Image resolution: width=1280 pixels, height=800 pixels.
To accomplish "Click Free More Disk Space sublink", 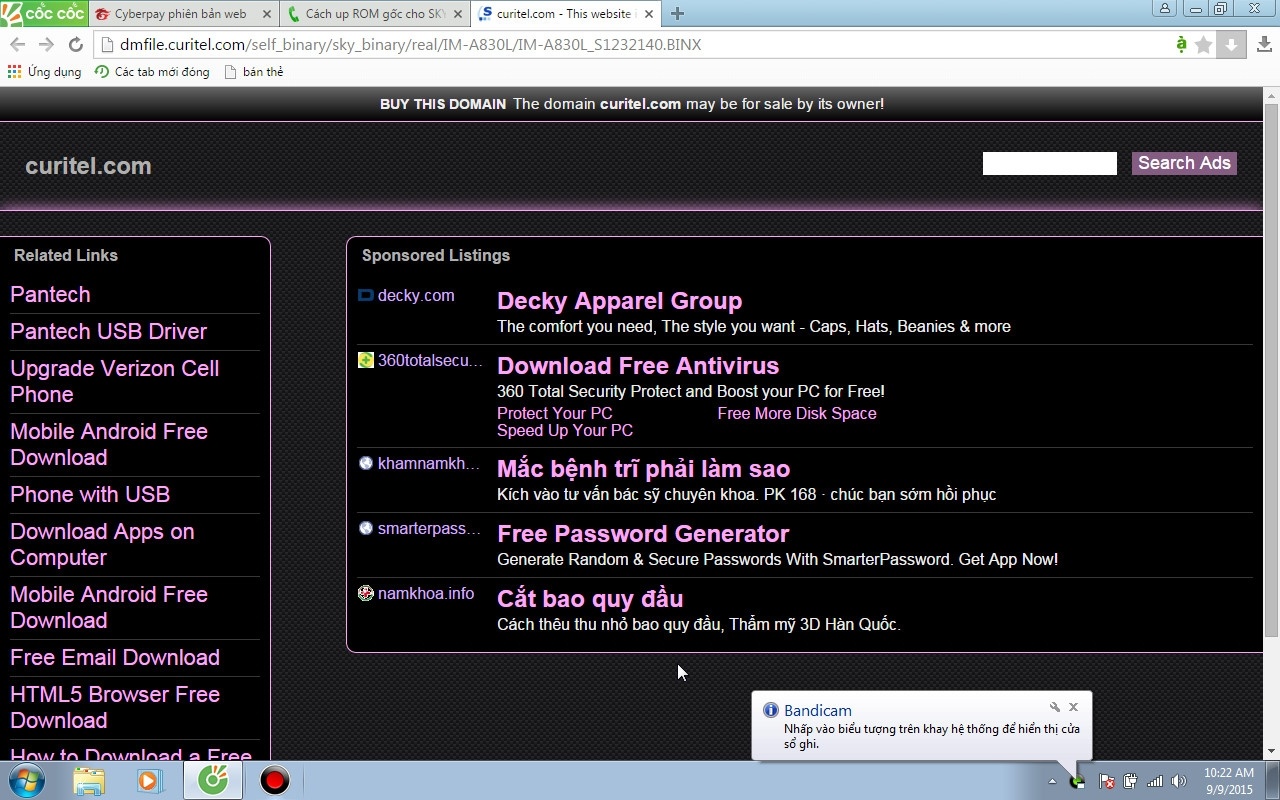I will click(x=797, y=413).
